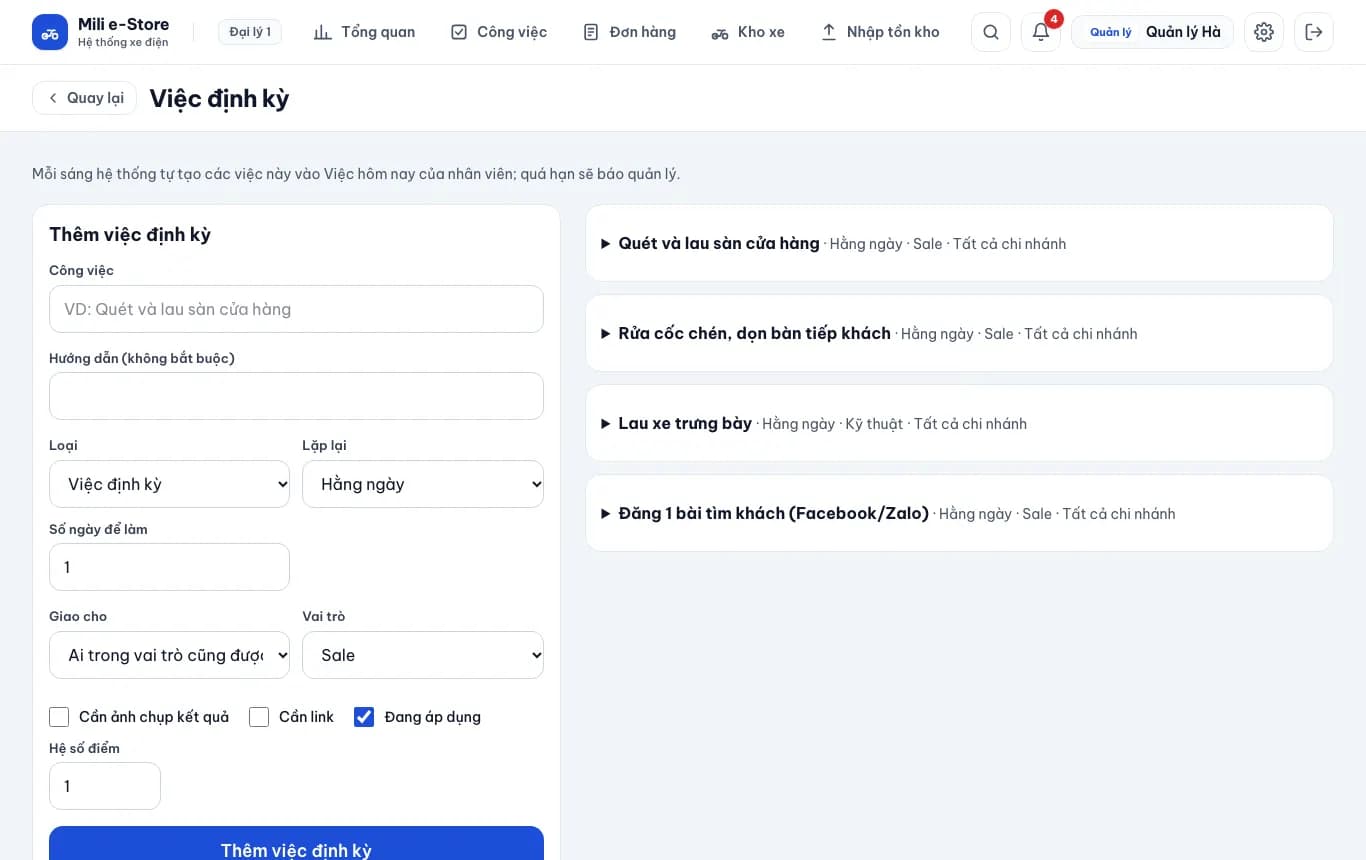Open the Lặp lại dropdown

[423, 484]
